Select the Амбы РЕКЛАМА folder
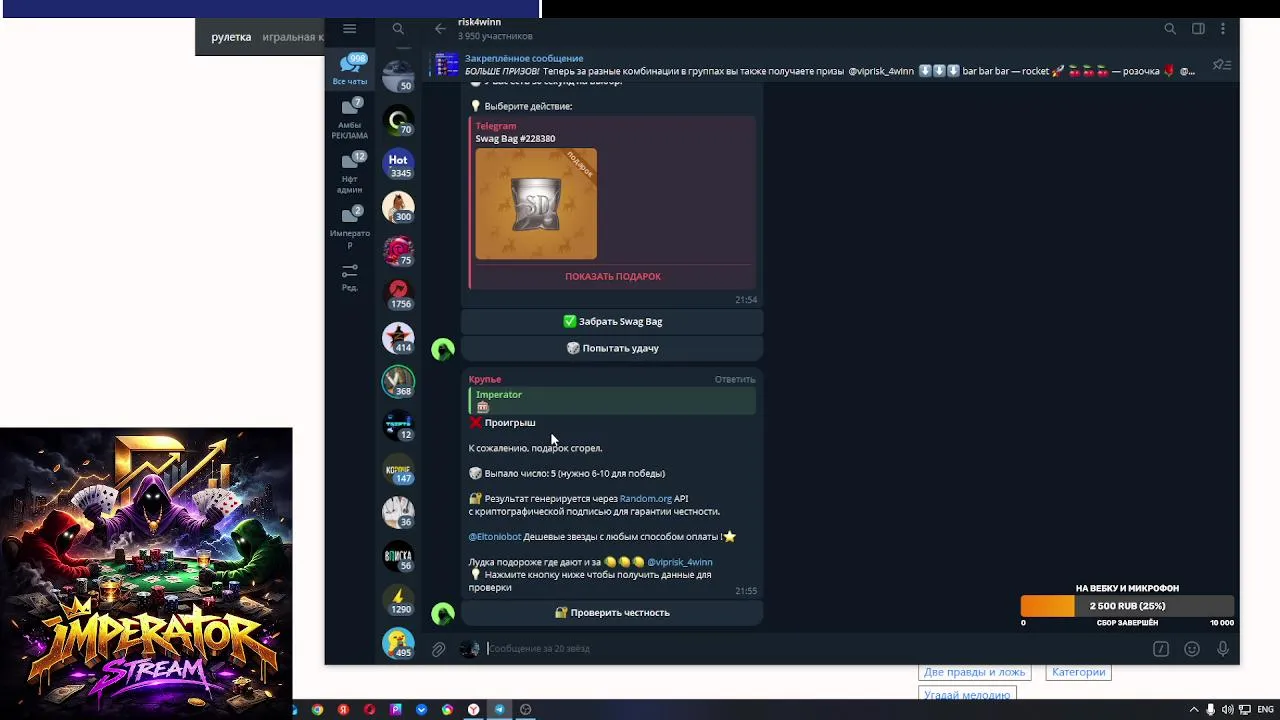This screenshot has height=720, width=1280. (x=350, y=119)
